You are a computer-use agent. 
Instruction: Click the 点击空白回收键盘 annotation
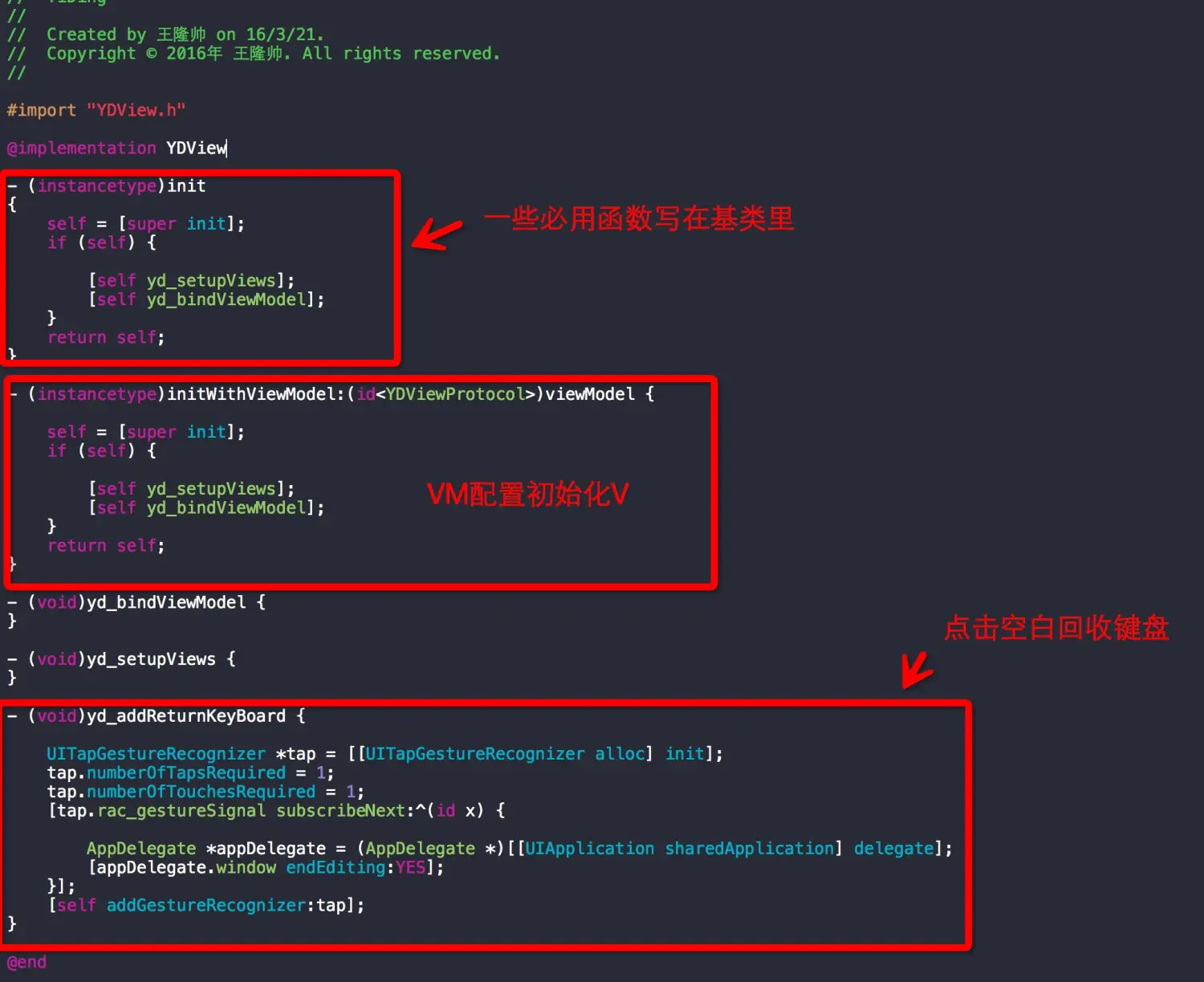click(1056, 628)
